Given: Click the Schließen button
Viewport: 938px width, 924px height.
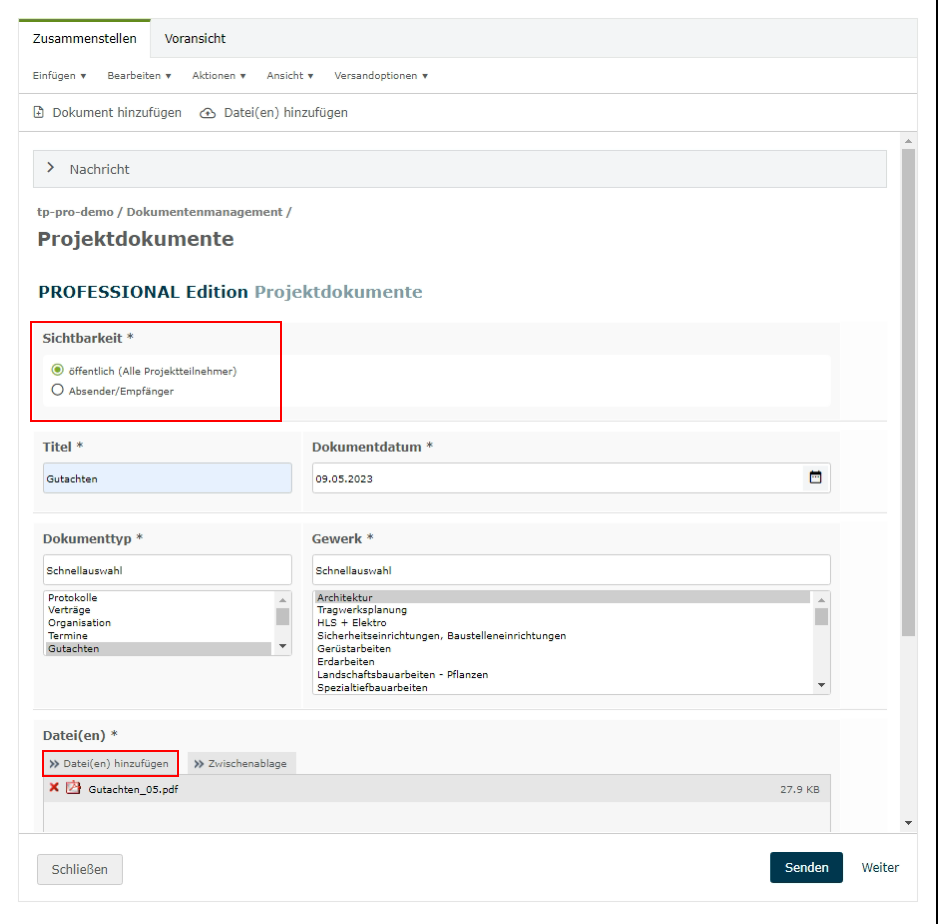Looking at the screenshot, I should pos(79,870).
